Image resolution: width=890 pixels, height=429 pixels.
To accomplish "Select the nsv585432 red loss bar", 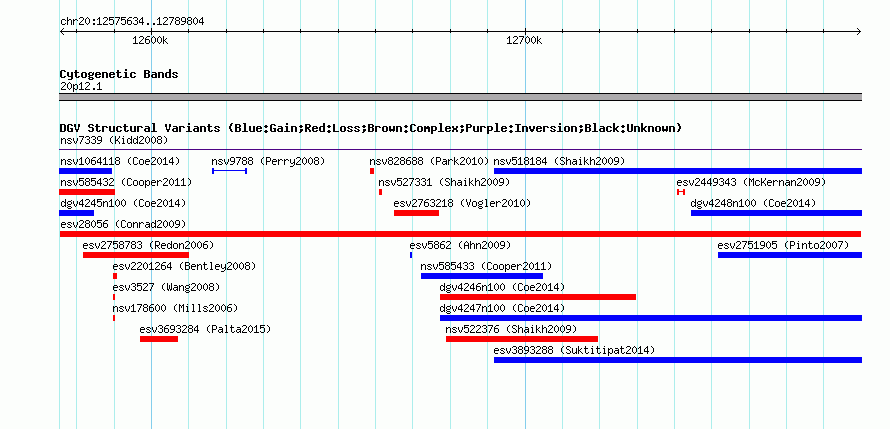I will [x=87, y=192].
